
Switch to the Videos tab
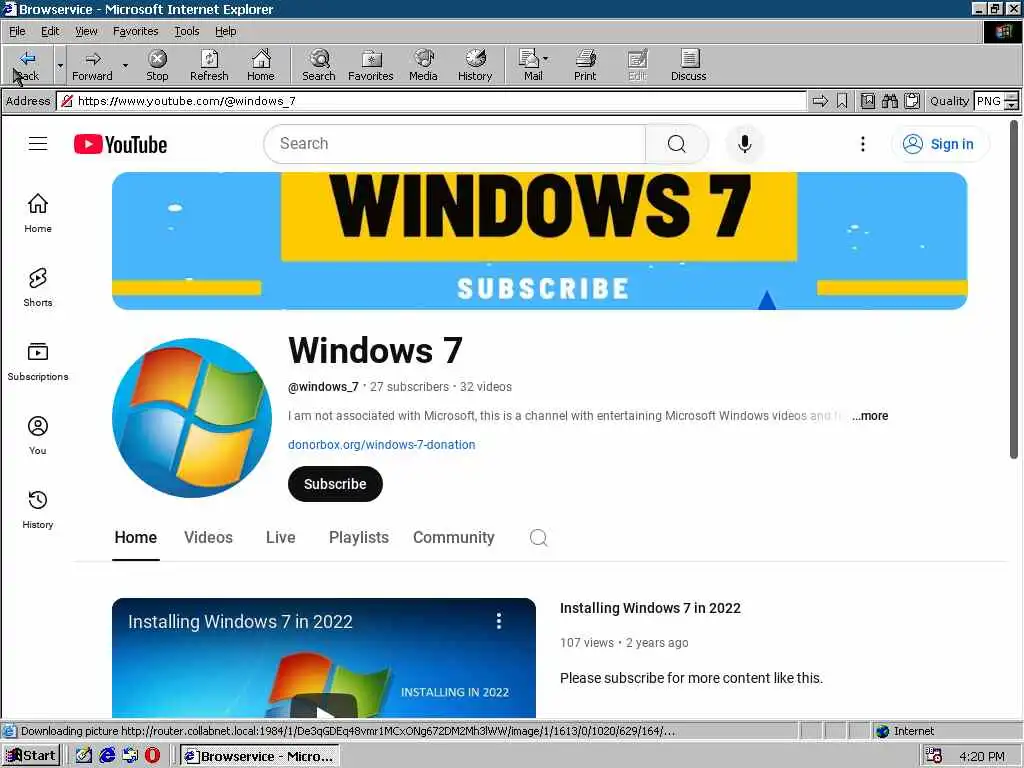pos(208,537)
